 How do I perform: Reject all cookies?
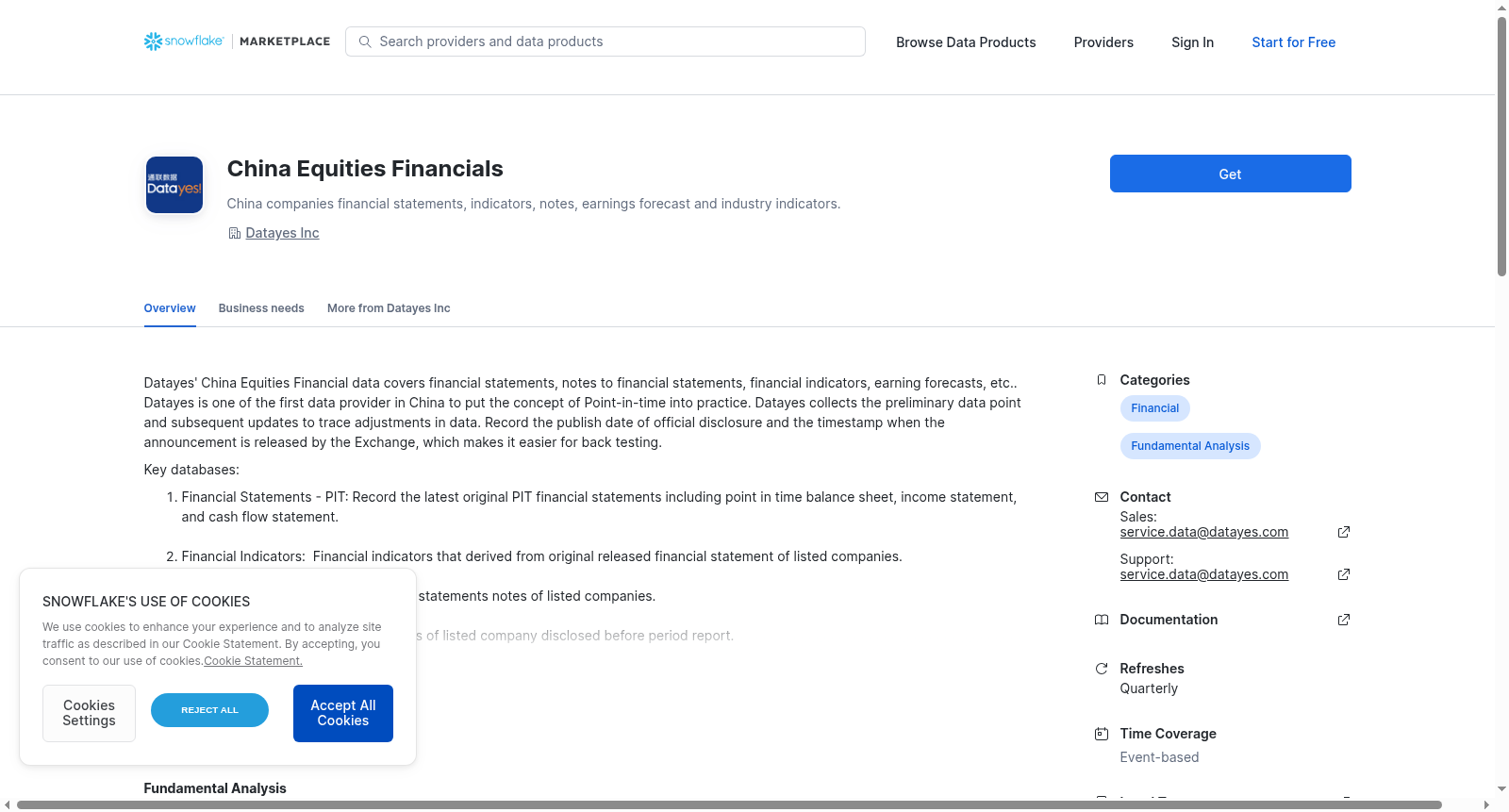click(209, 710)
